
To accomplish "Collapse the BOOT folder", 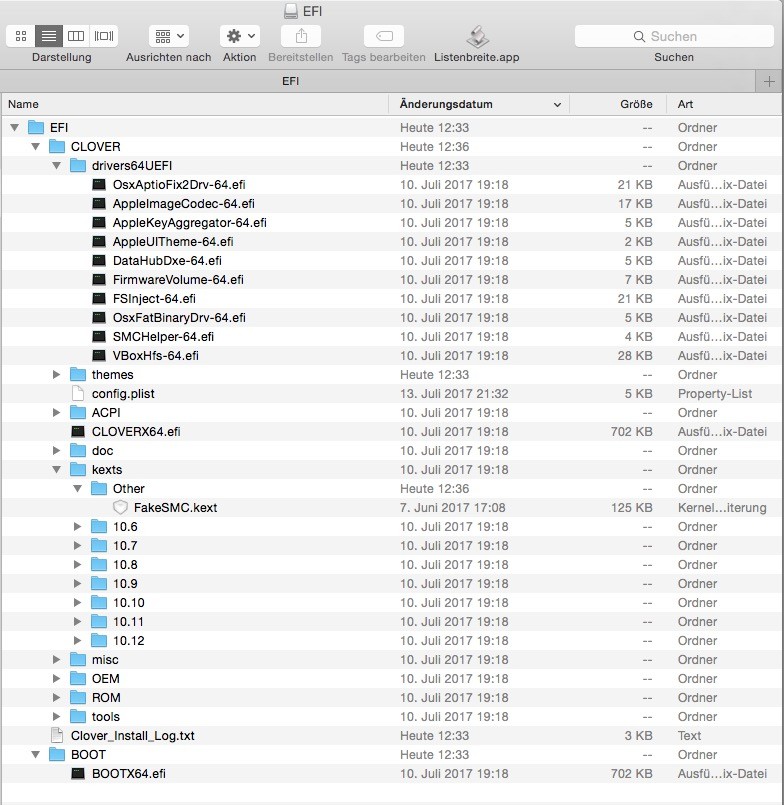I will click(x=35, y=754).
